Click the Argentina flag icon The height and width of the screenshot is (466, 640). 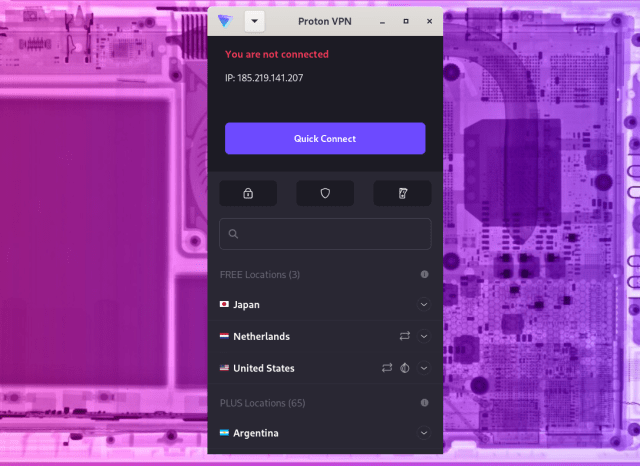pos(224,433)
